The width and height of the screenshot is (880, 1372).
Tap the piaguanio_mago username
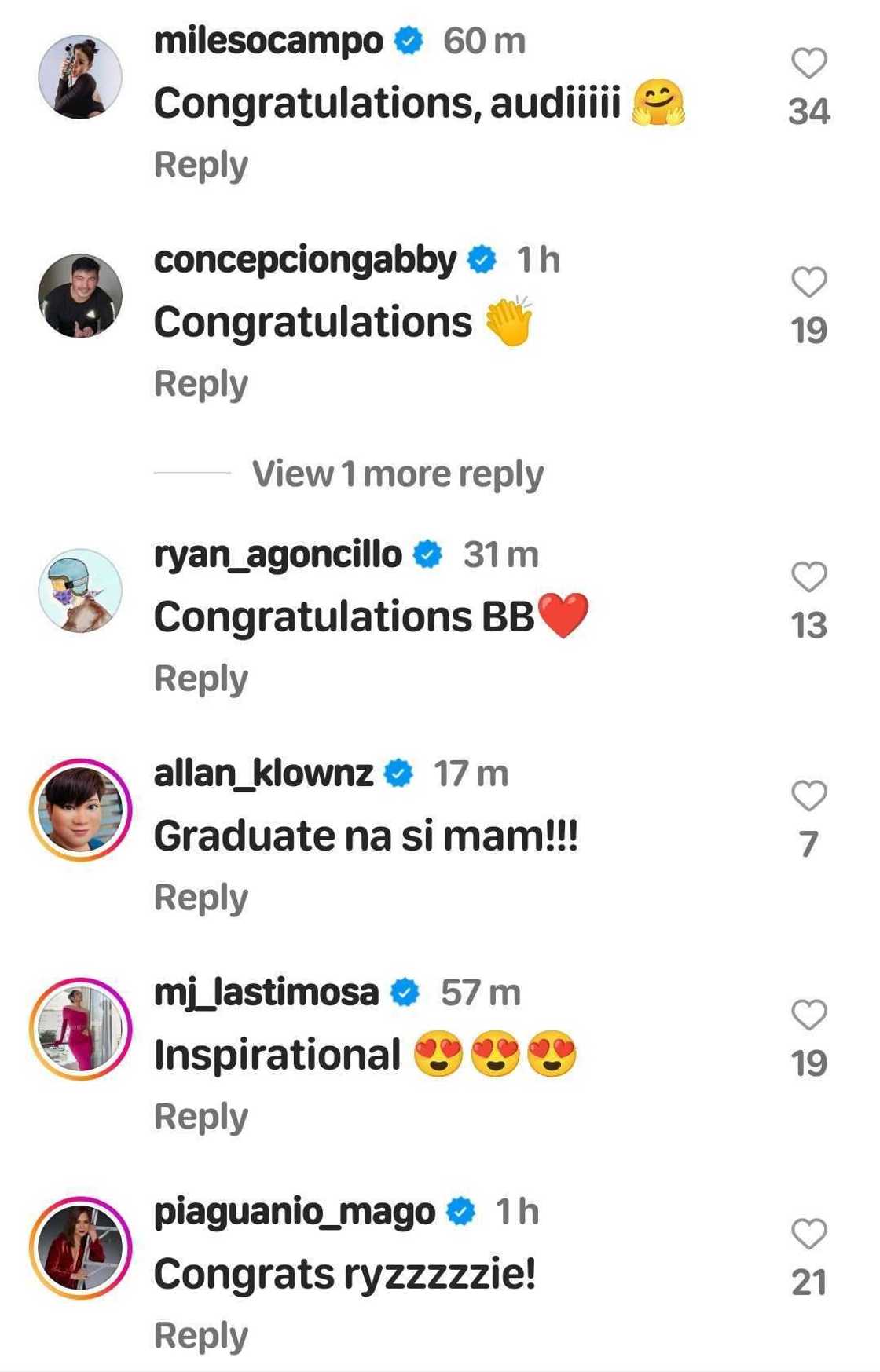[x=295, y=1212]
